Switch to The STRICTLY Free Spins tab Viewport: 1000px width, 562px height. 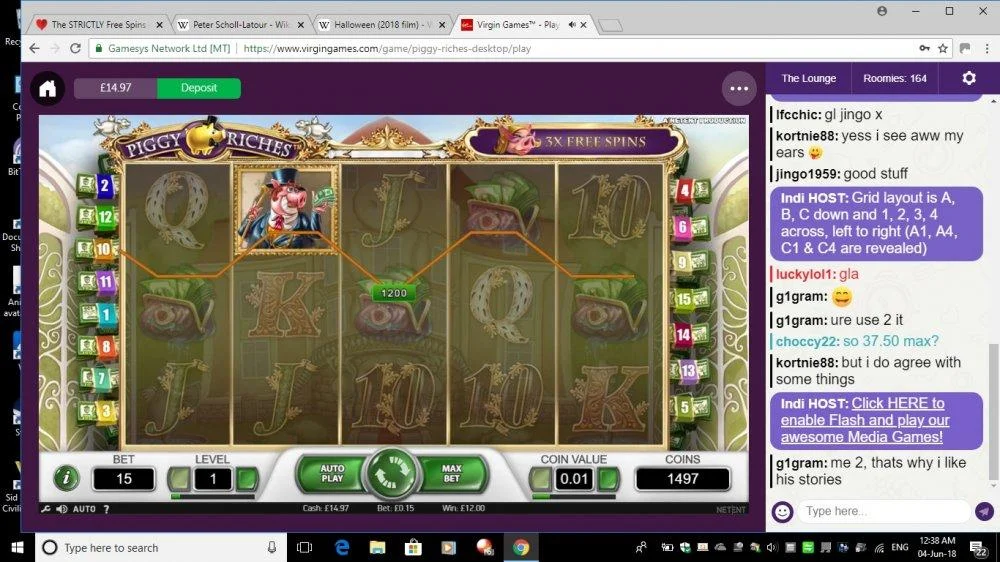[99, 25]
